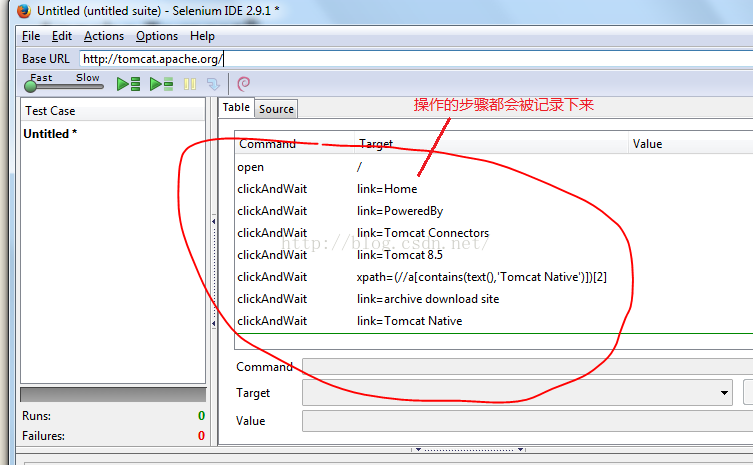
Task: Click the Runs count value
Action: tap(201, 416)
